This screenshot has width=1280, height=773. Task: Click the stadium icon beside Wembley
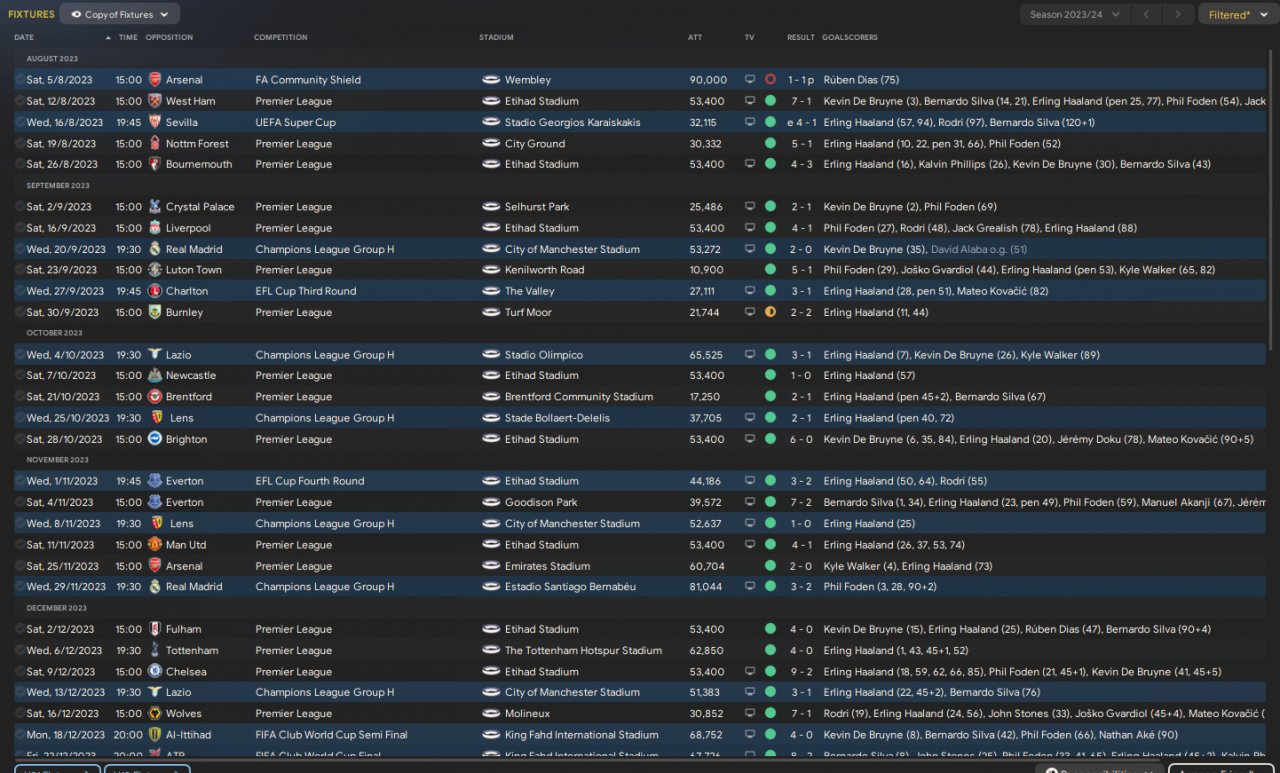click(x=490, y=80)
